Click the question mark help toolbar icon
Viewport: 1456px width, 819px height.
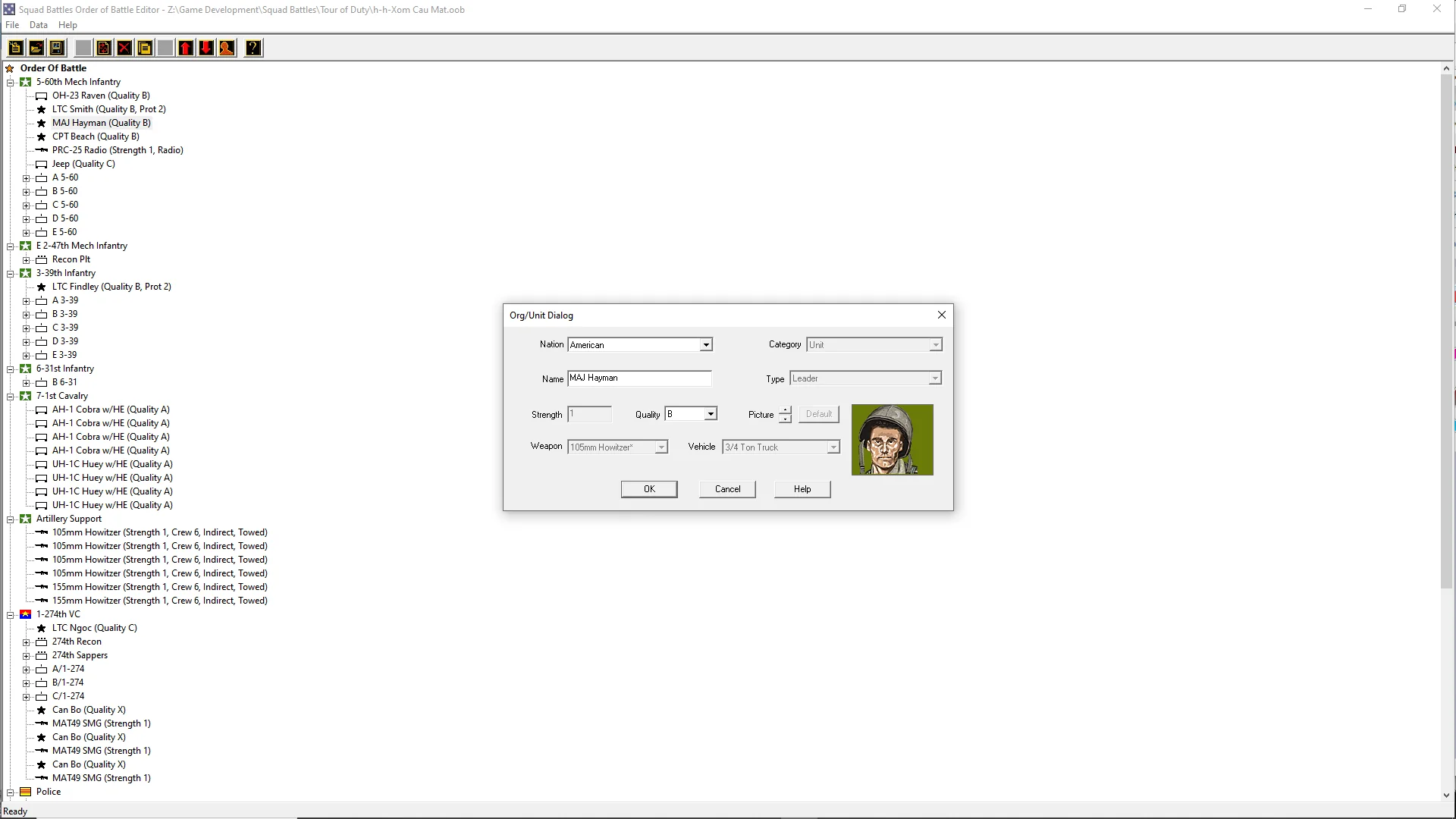coord(253,49)
